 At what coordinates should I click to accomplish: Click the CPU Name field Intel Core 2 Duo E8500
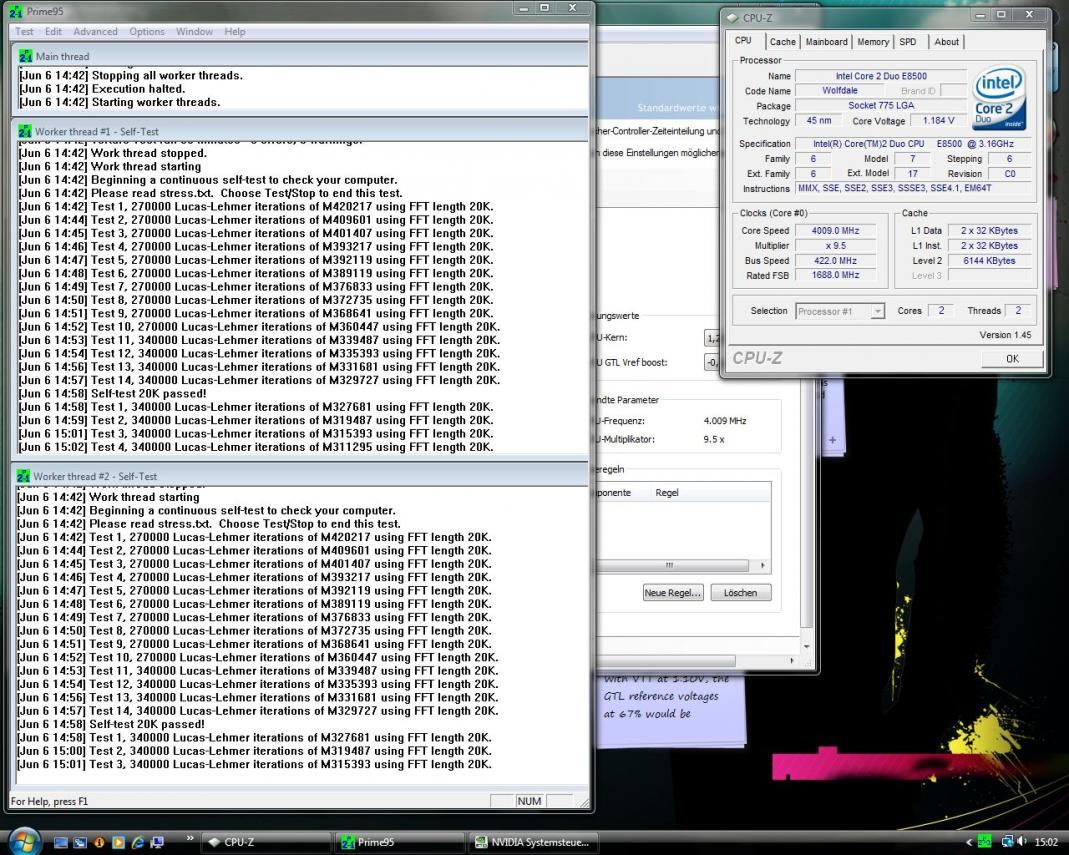(881, 76)
